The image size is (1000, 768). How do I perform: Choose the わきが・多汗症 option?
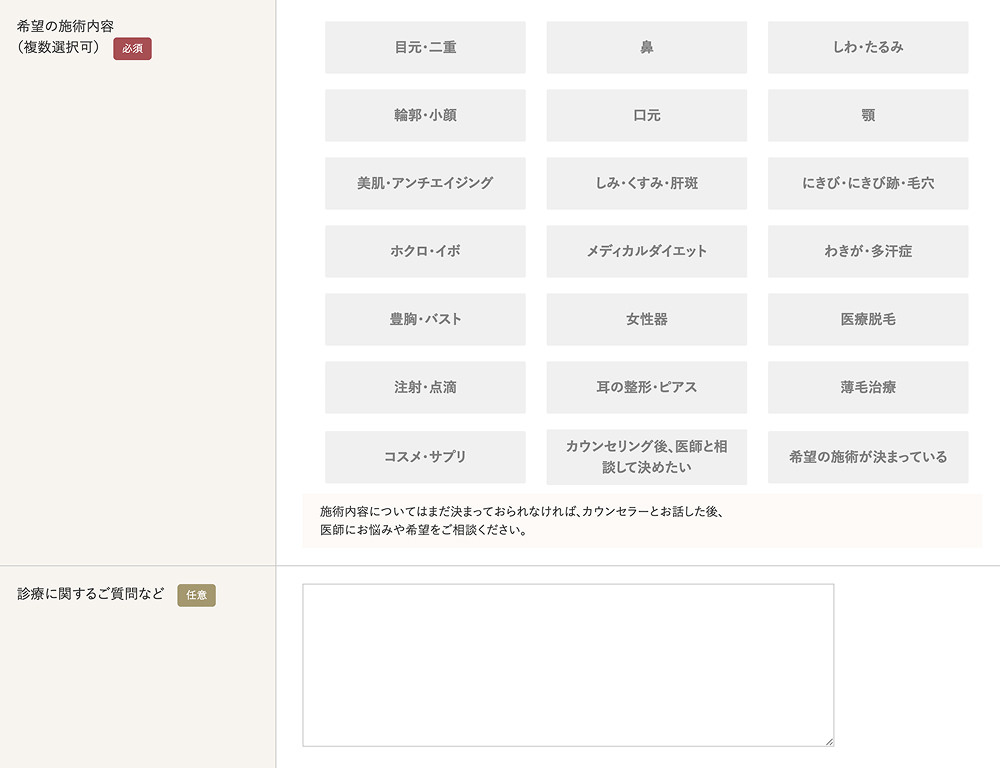[868, 251]
